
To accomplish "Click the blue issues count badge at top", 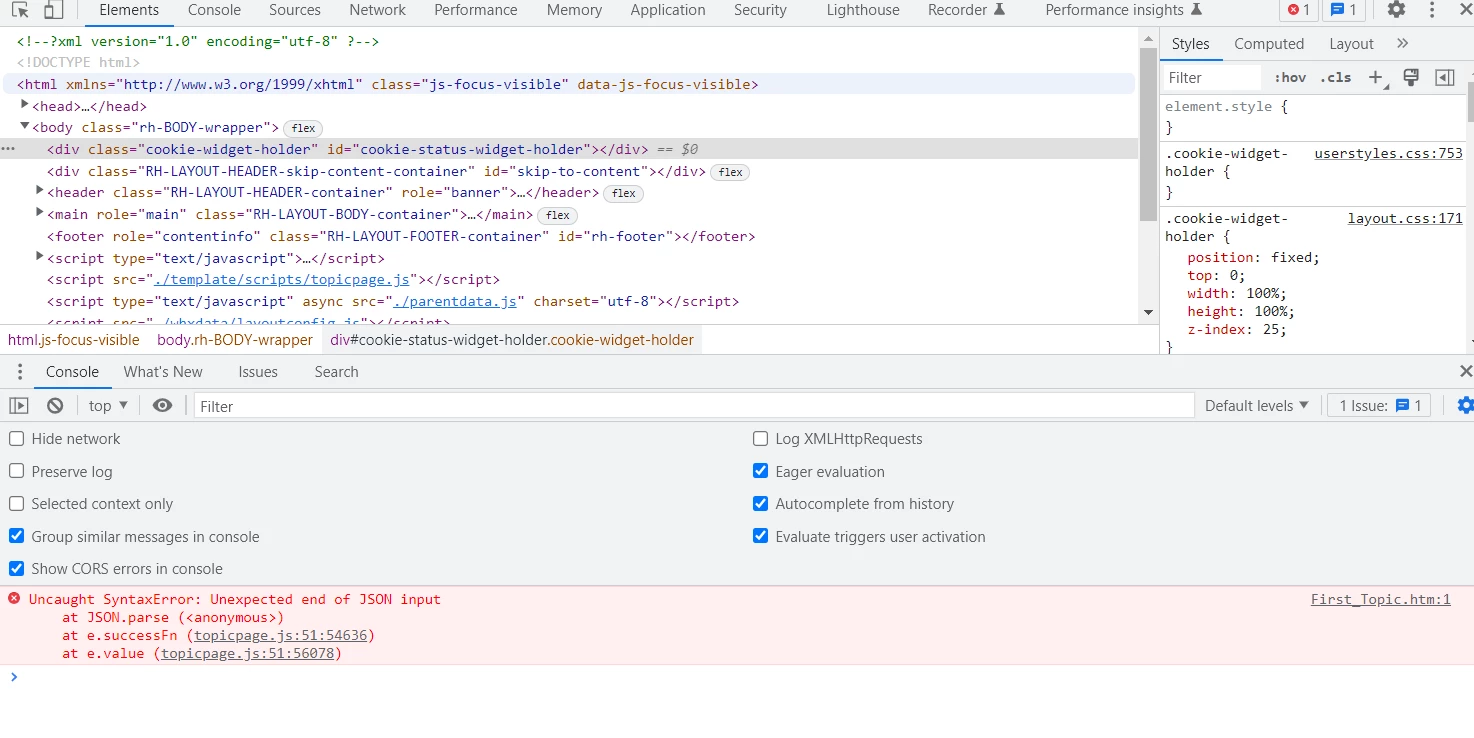I will click(1344, 10).
